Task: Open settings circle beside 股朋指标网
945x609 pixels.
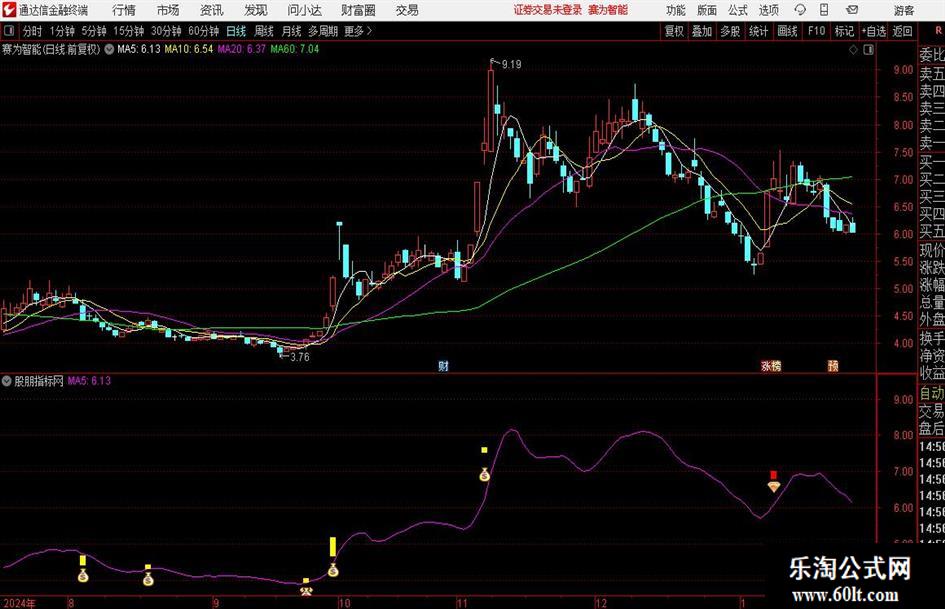Action: (7, 381)
